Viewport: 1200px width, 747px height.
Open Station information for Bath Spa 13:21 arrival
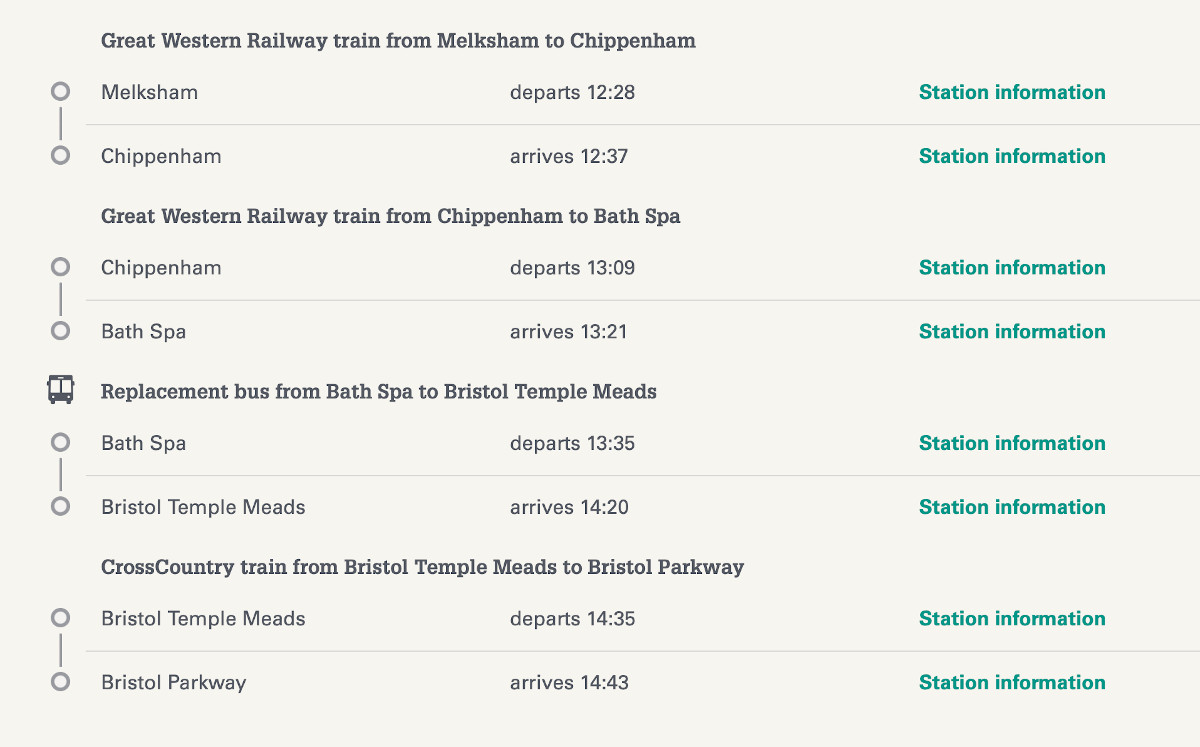(x=1012, y=331)
